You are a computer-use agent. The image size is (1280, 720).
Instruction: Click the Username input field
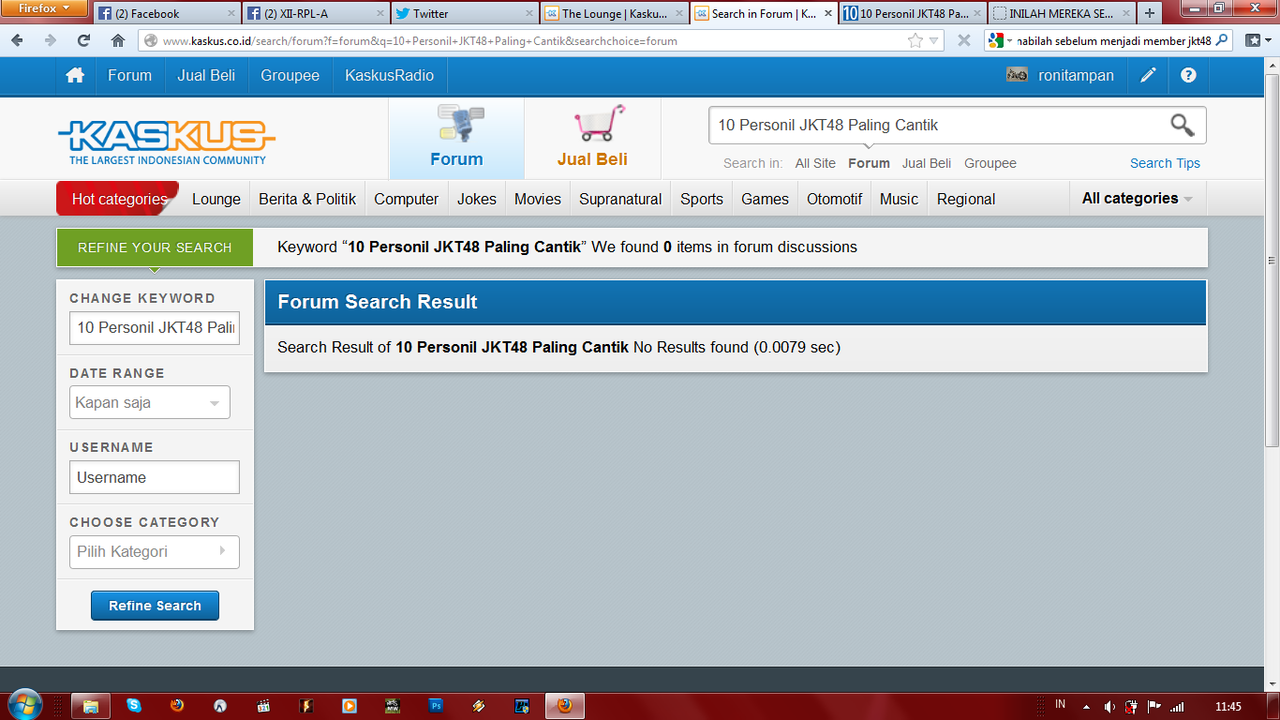tap(154, 477)
